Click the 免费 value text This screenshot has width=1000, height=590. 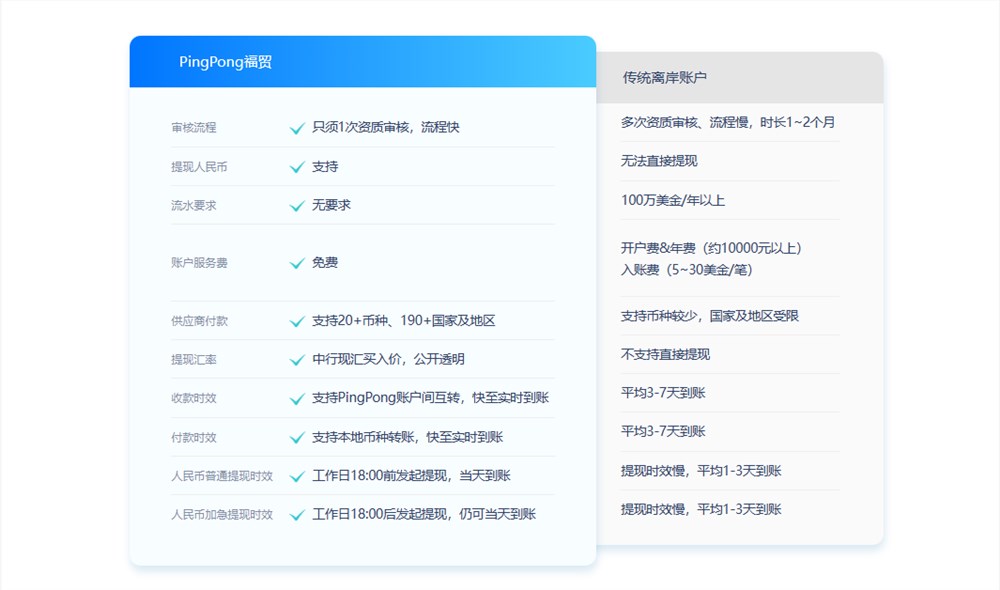coord(325,262)
